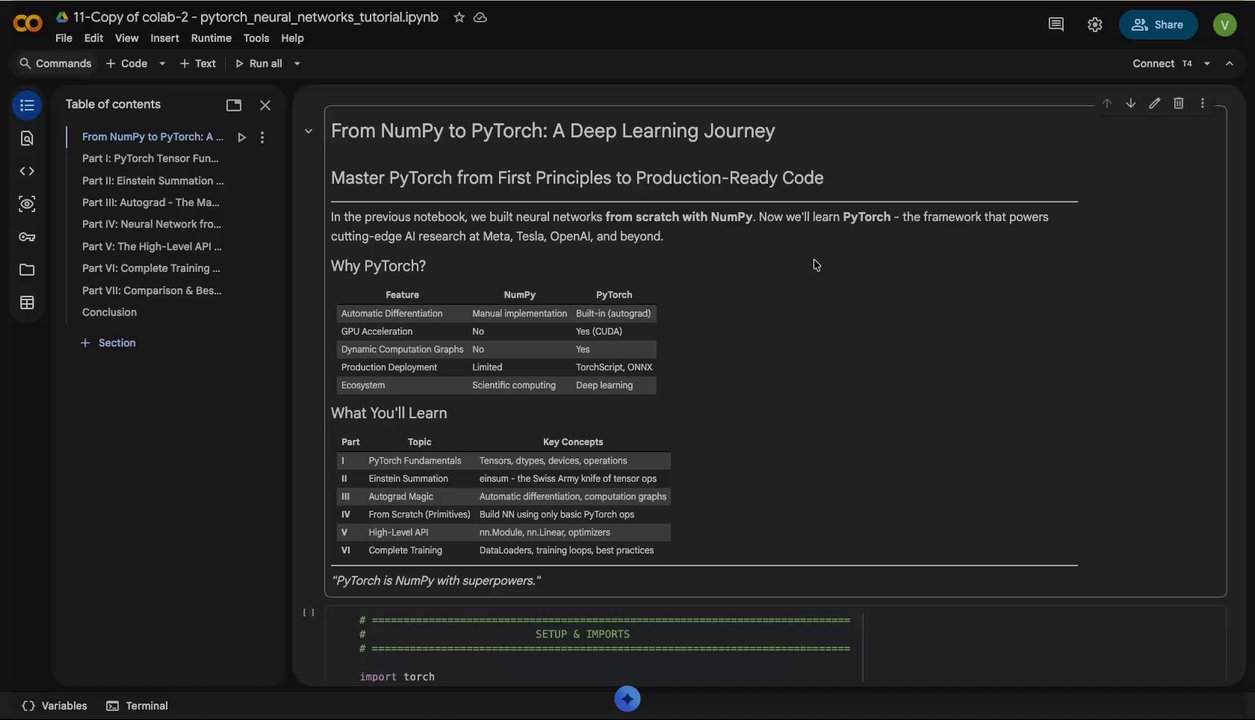Go to Part III: Autograd section
This screenshot has width=1255, height=720.
[151, 202]
